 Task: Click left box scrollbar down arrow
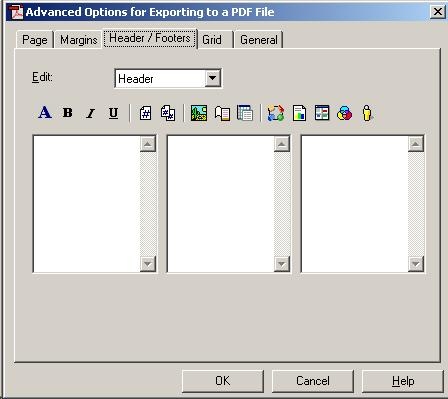pyautogui.click(x=148, y=264)
